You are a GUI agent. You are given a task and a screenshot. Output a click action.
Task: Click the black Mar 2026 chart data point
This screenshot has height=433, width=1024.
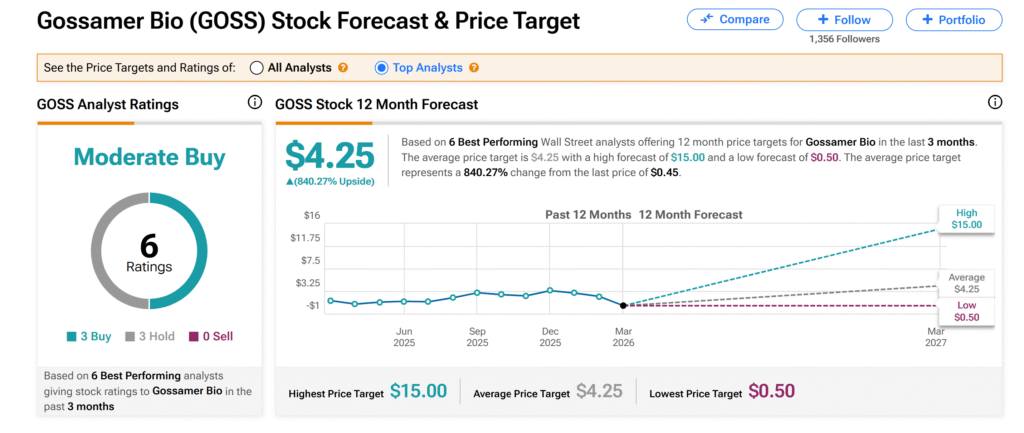pyautogui.click(x=623, y=305)
